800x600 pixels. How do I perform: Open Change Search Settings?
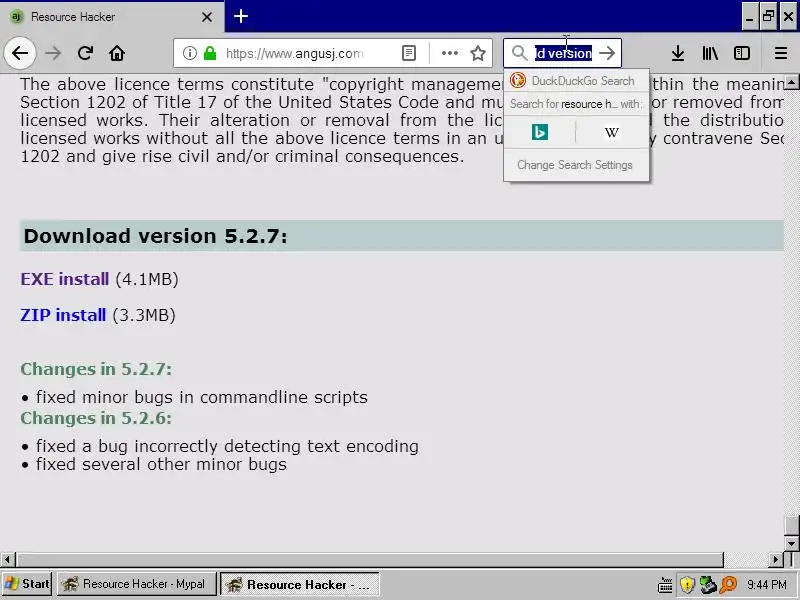pos(575,165)
